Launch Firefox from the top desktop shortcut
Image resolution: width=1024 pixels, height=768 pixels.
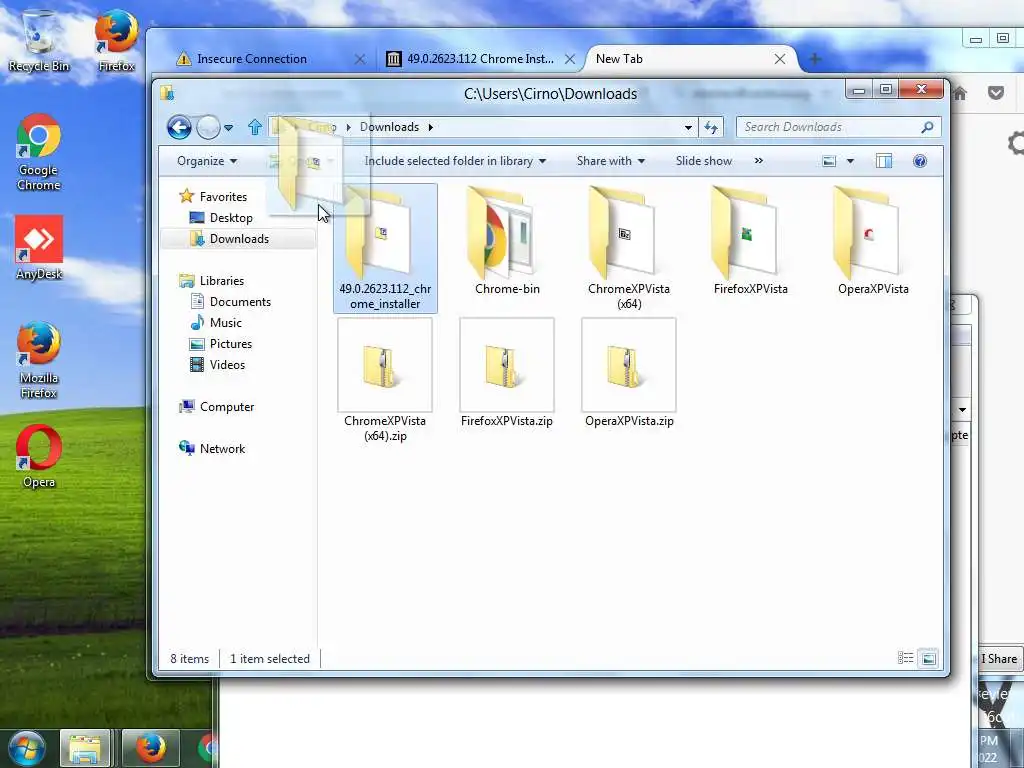pos(116,40)
